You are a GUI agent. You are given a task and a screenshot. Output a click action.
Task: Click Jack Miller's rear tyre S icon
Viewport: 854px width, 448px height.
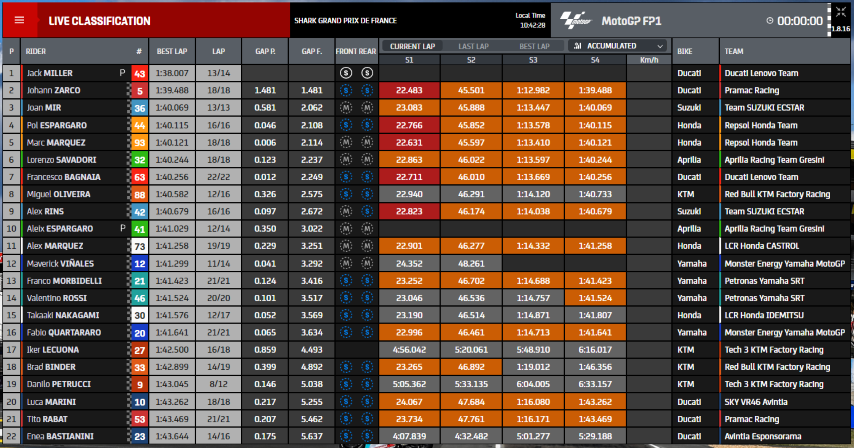click(x=367, y=73)
